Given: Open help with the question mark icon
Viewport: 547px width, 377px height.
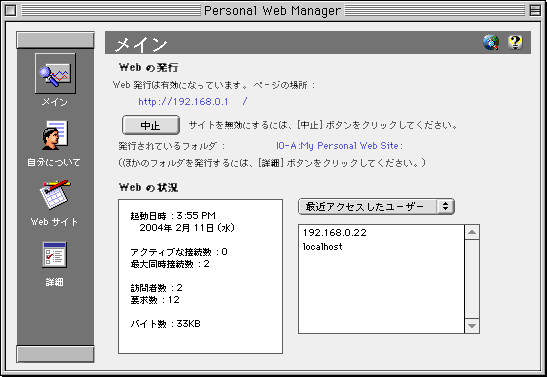Looking at the screenshot, I should (x=515, y=43).
